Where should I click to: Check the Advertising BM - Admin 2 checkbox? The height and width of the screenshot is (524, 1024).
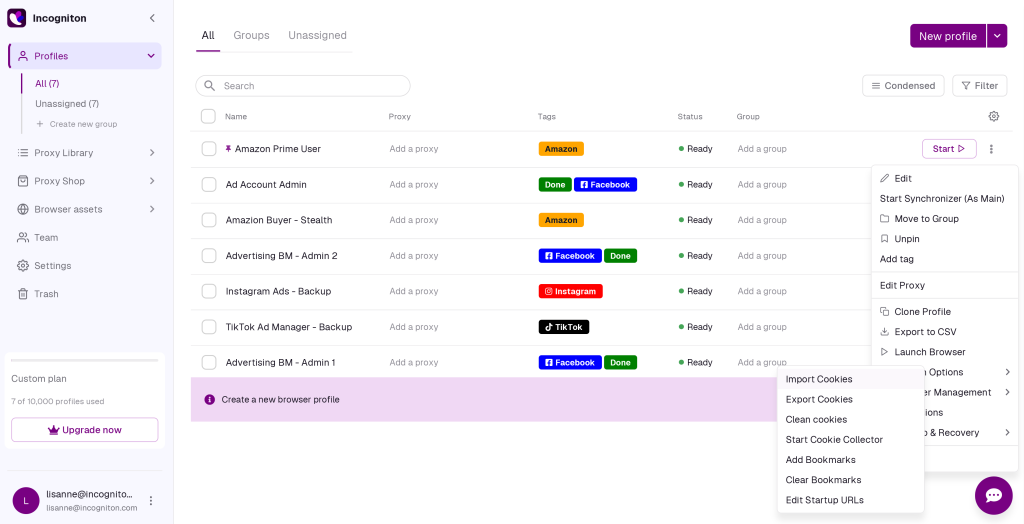(x=209, y=256)
